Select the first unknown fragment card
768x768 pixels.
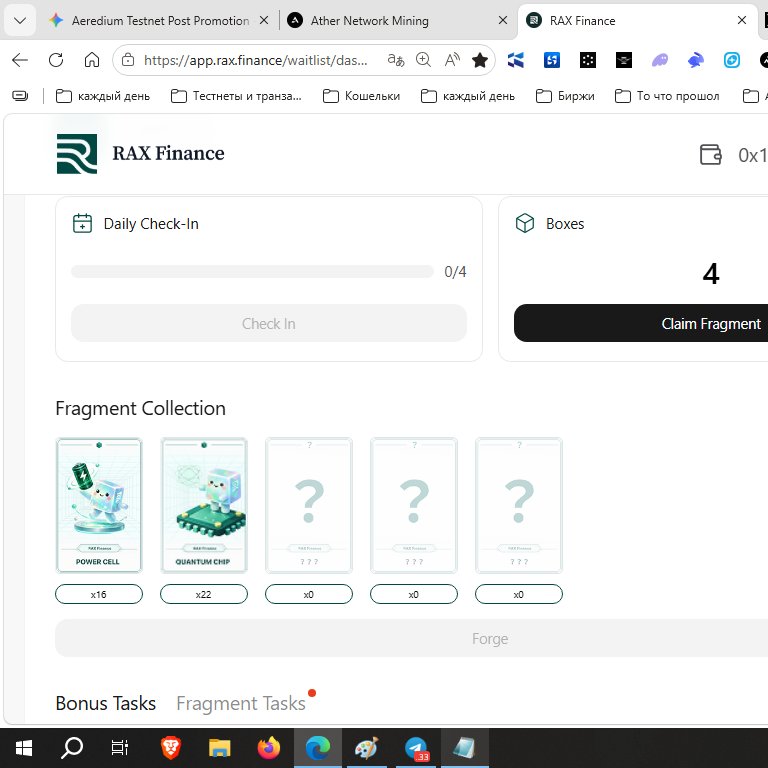point(309,505)
